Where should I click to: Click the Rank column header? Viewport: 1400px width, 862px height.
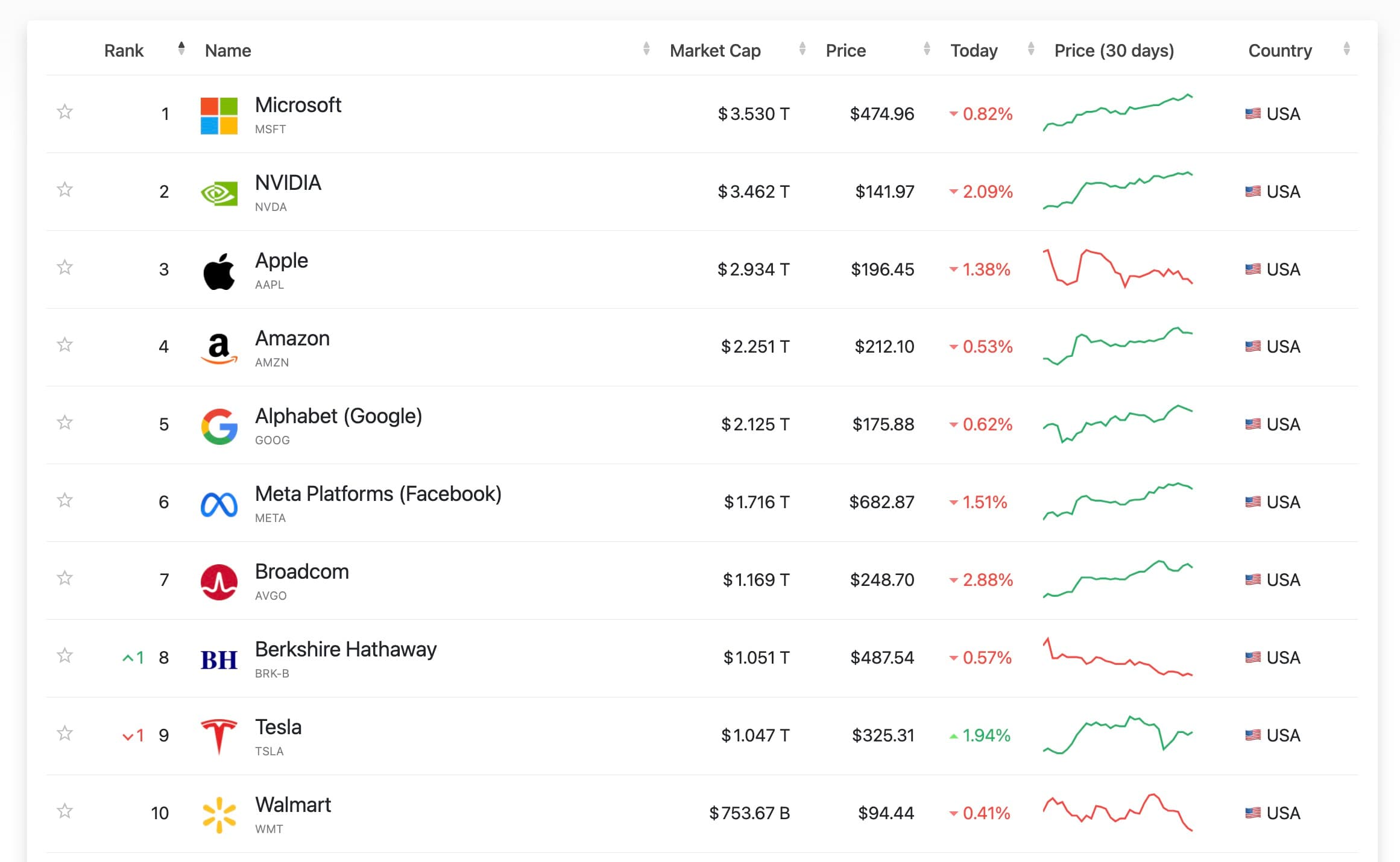click(124, 51)
